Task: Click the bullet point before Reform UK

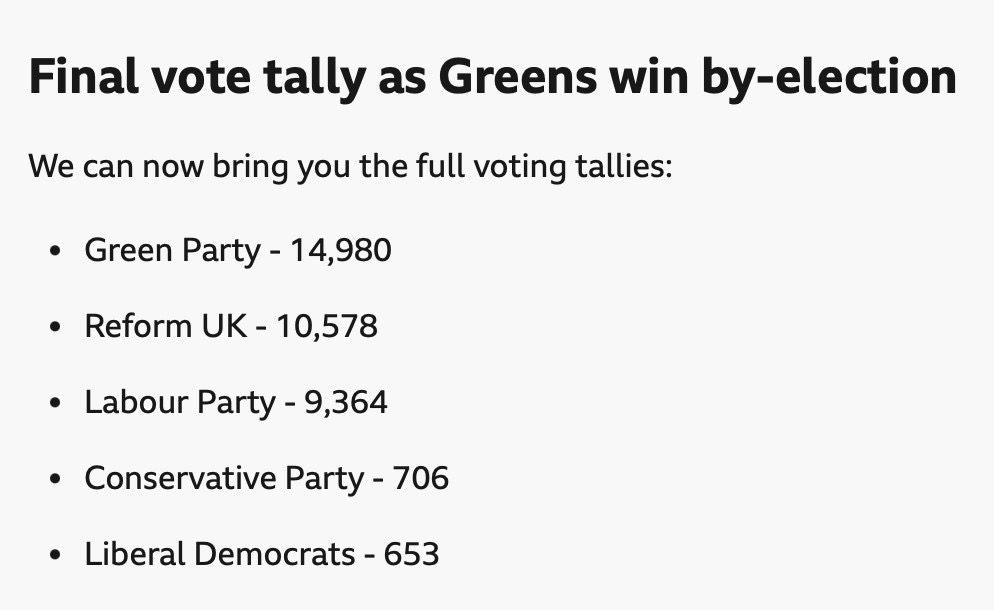Action: coord(56,327)
